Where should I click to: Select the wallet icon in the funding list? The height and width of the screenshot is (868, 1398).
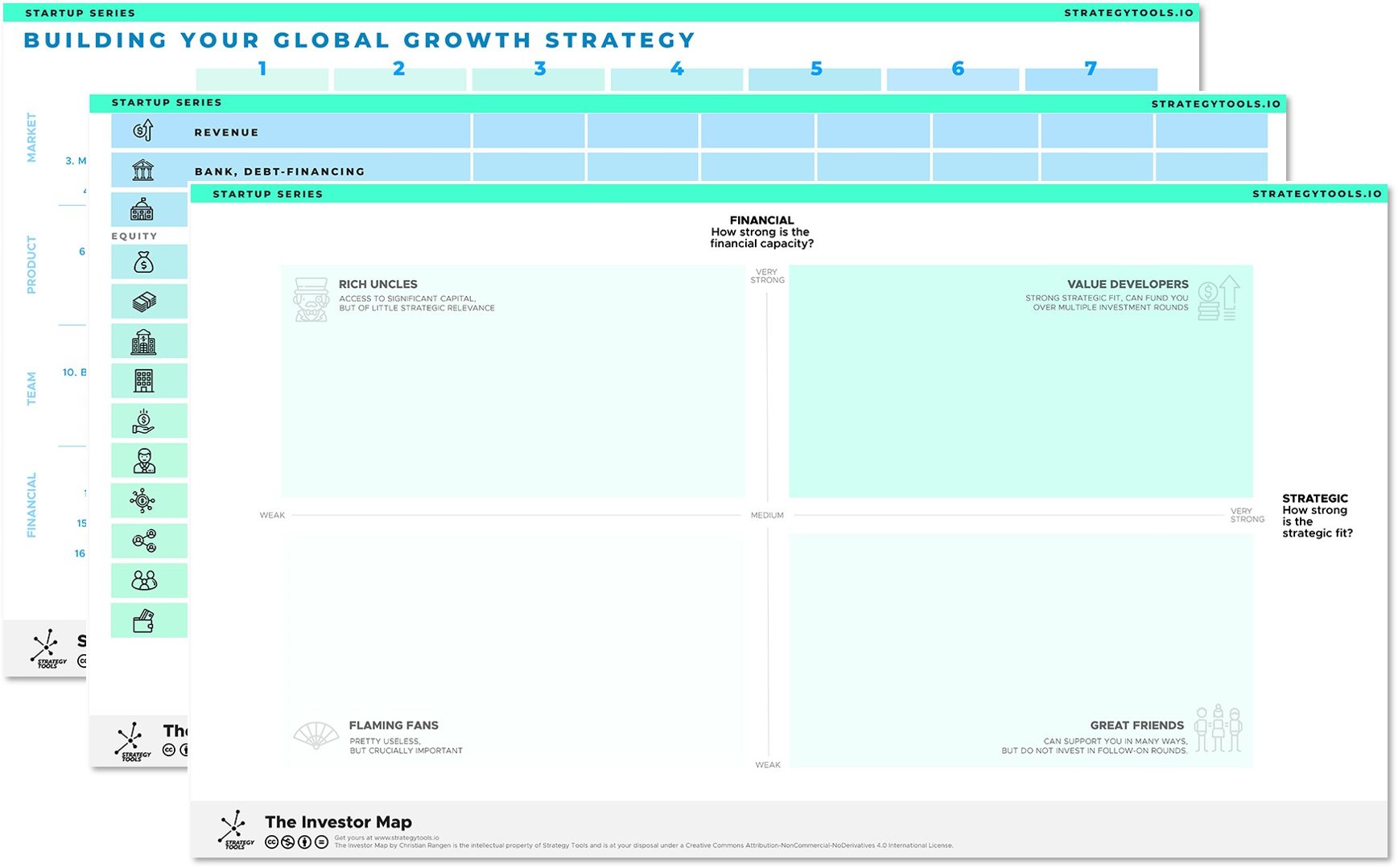(143, 621)
